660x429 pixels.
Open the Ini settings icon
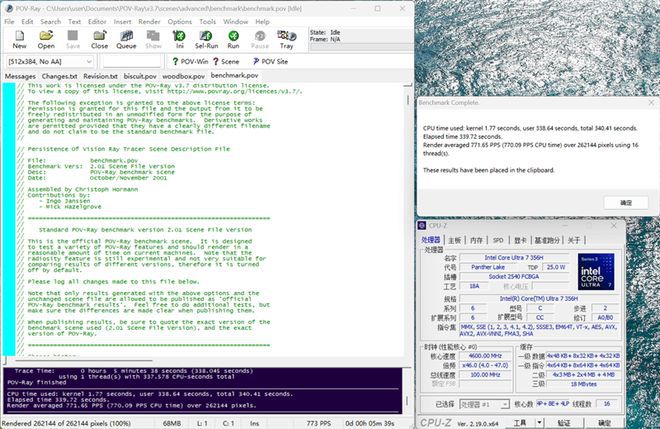coord(179,40)
